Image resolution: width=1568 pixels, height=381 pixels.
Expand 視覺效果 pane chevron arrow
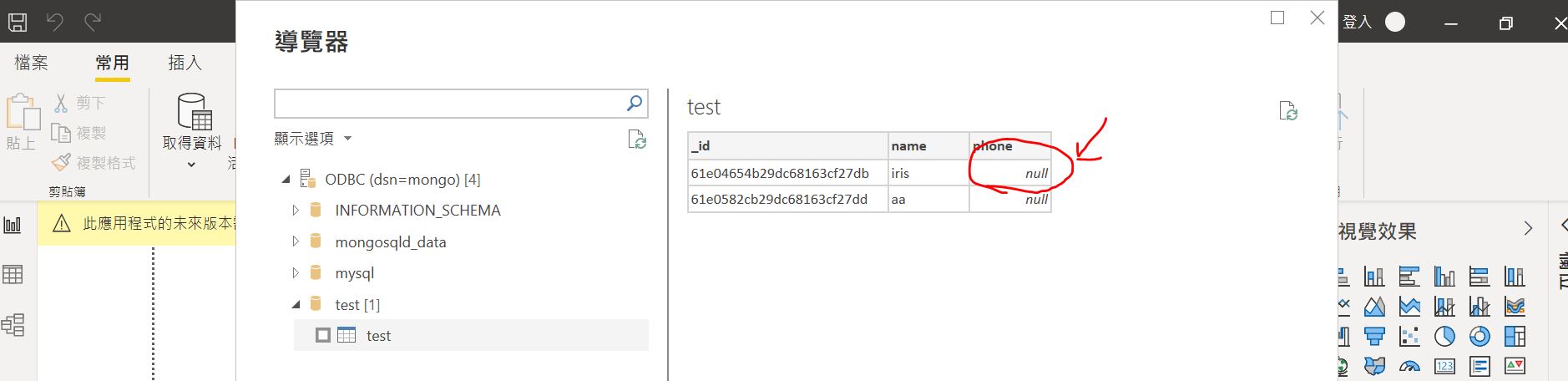point(1528,228)
